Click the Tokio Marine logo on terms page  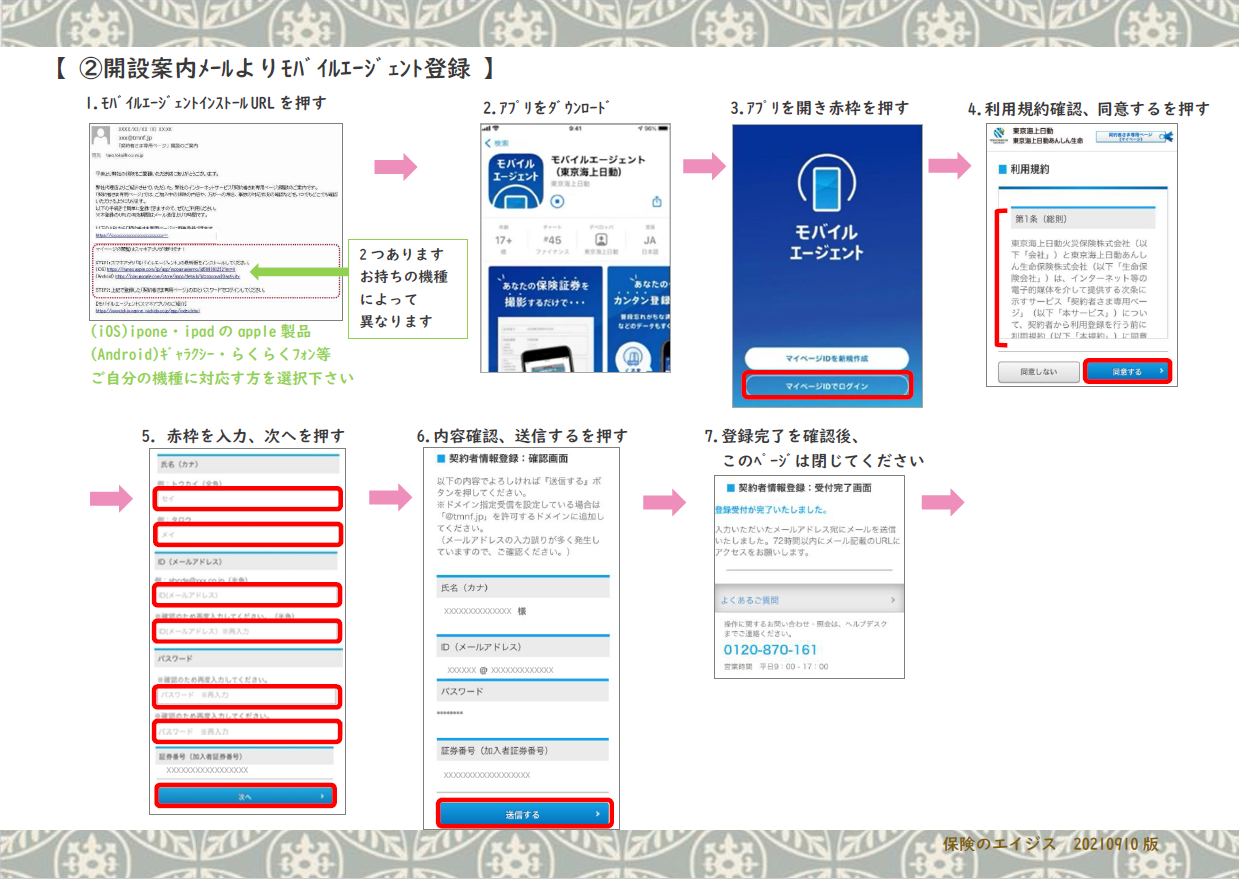tap(997, 136)
